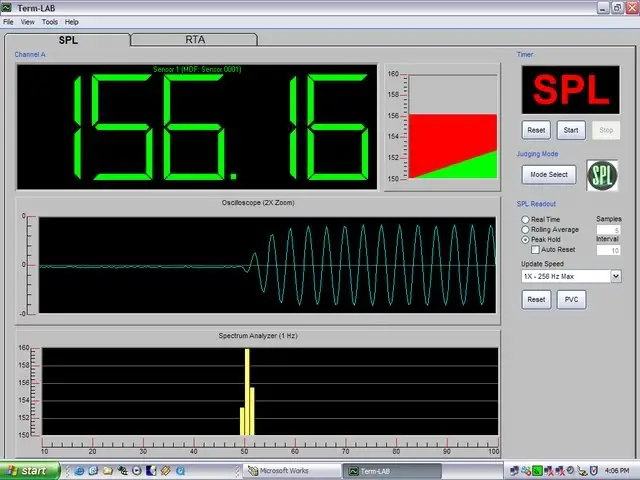The height and width of the screenshot is (480, 640).
Task: Click the tallest yellow spectrum bar
Action: pos(247,392)
